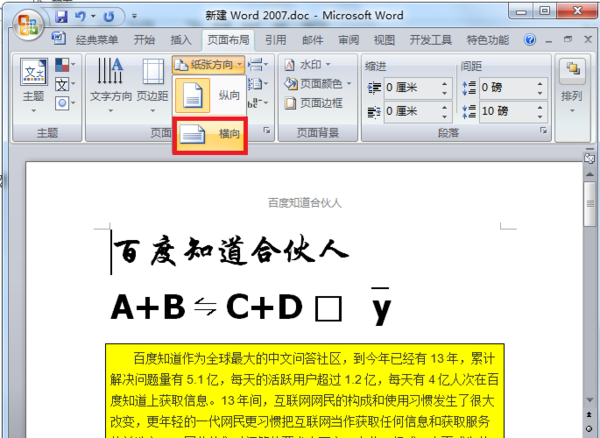
Task: Open 页边距 margins menu
Action: 153,86
